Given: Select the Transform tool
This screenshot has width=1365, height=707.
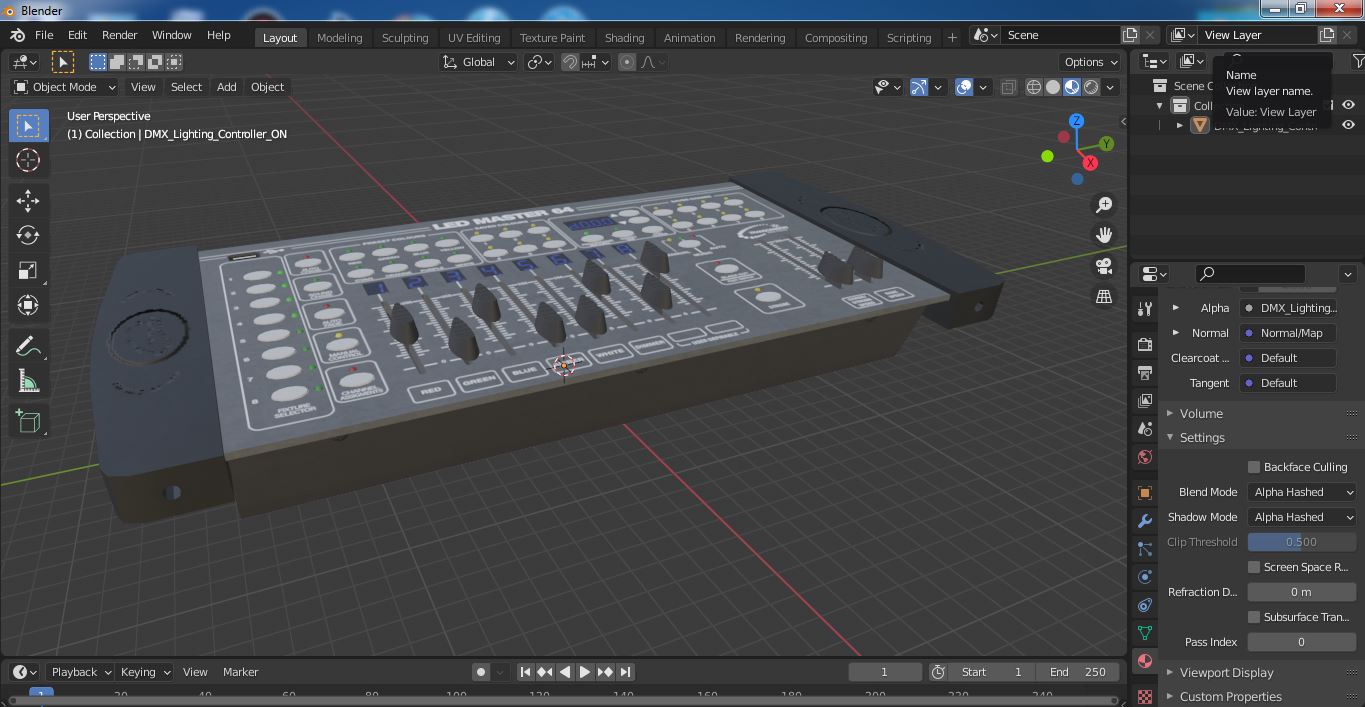Looking at the screenshot, I should click(28, 305).
